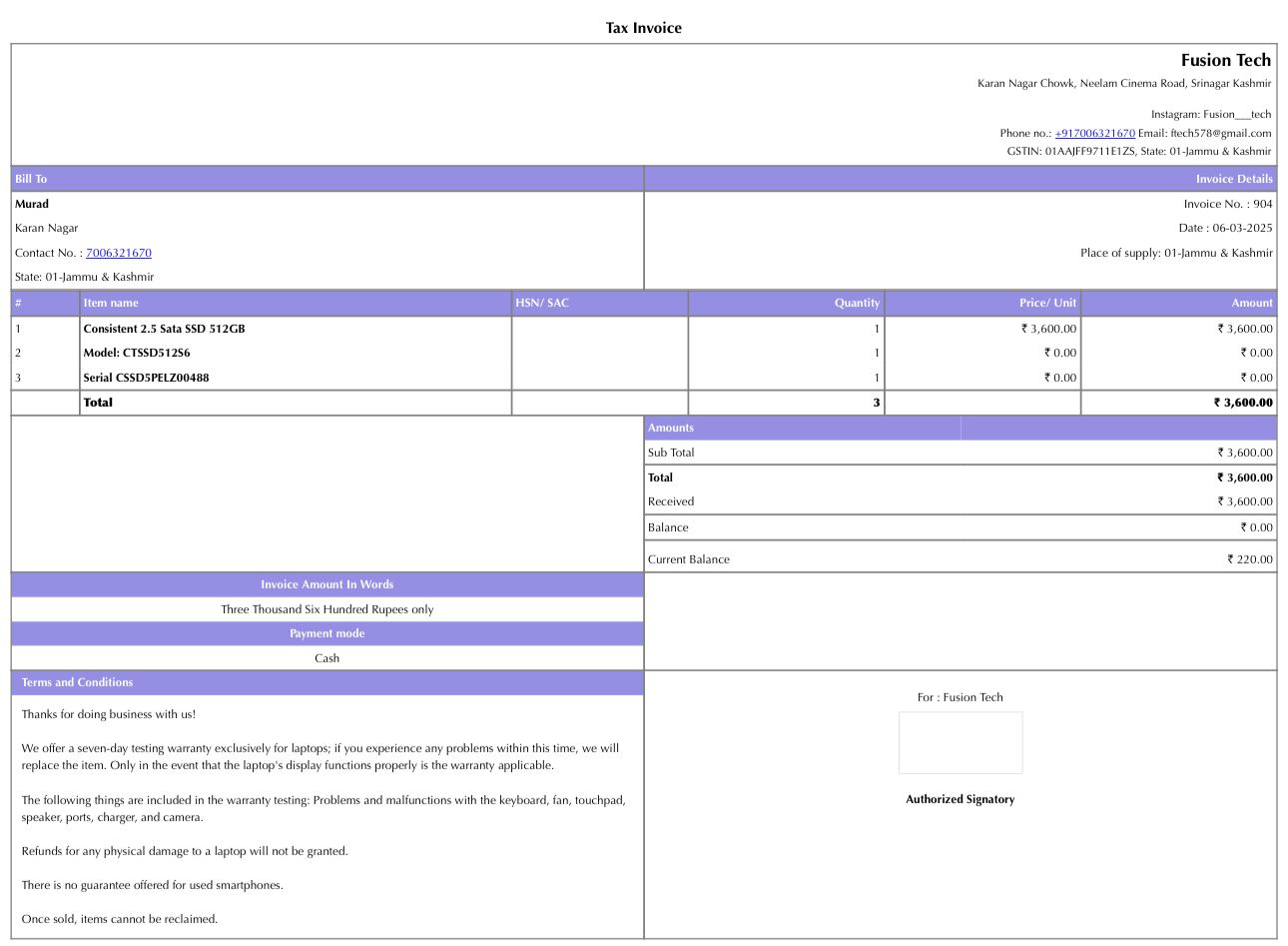Click the Amounts section header

[x=671, y=428]
